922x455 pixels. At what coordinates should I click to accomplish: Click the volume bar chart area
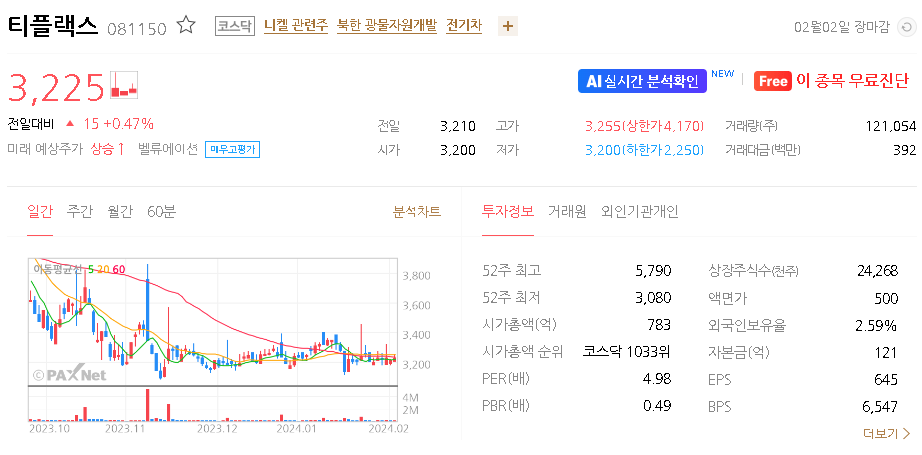(x=212, y=404)
